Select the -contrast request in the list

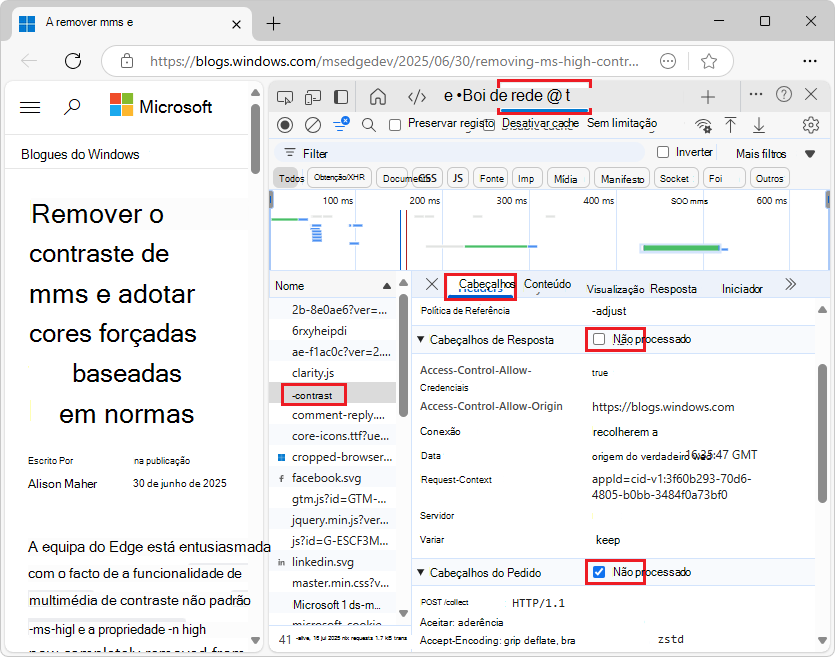(313, 394)
